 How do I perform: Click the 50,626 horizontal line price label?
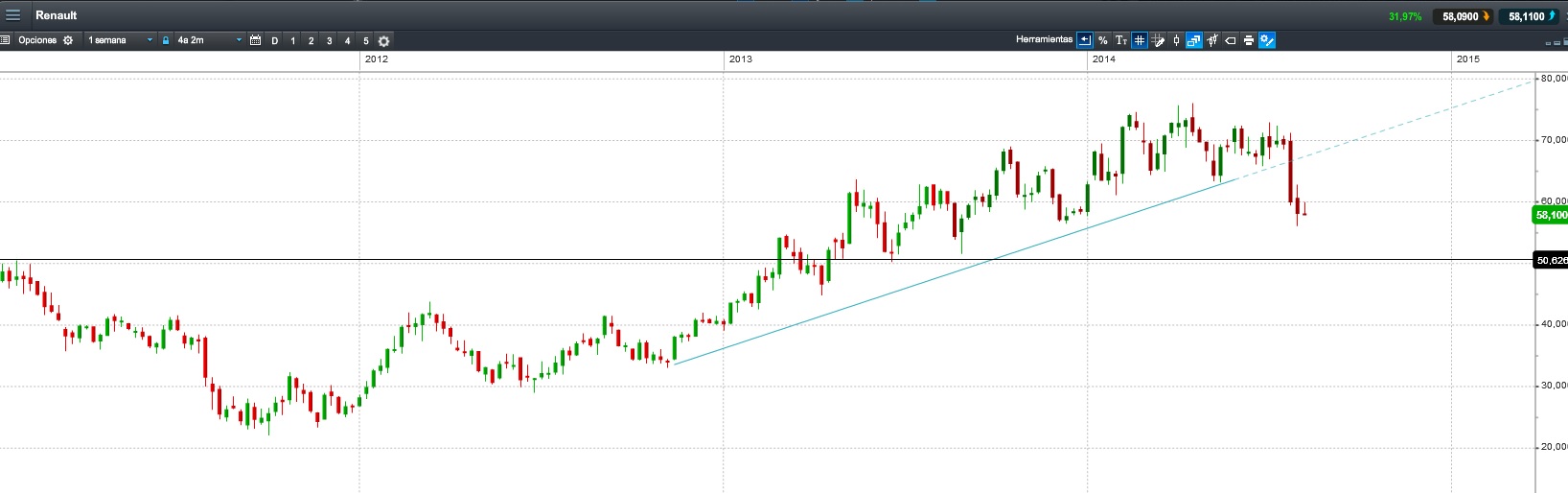(1551, 260)
